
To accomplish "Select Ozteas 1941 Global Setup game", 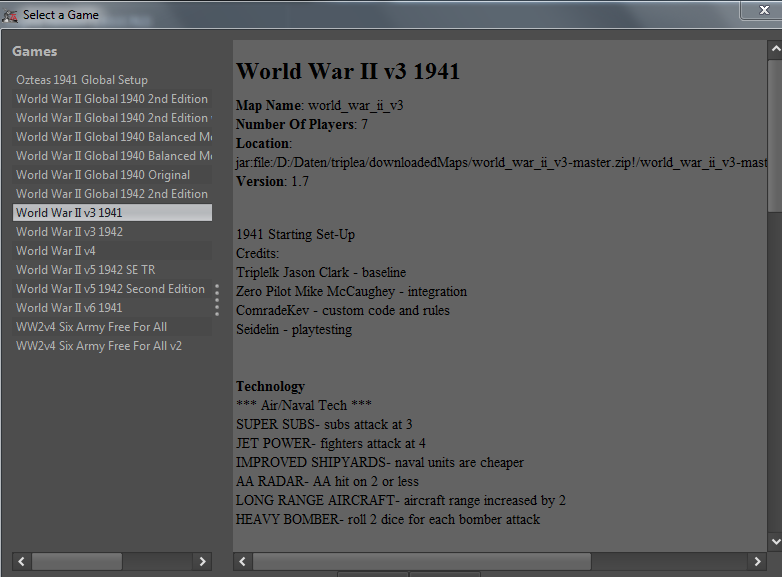I will [112, 80].
